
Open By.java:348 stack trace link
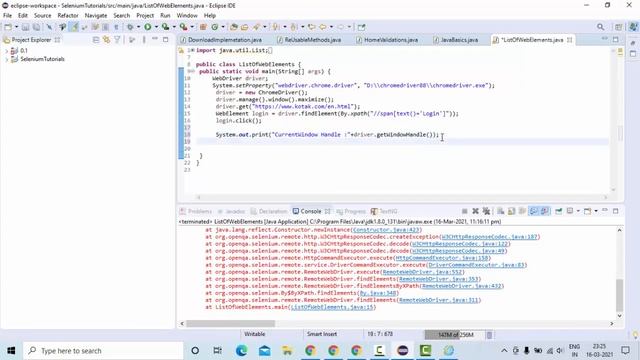click(x=378, y=293)
